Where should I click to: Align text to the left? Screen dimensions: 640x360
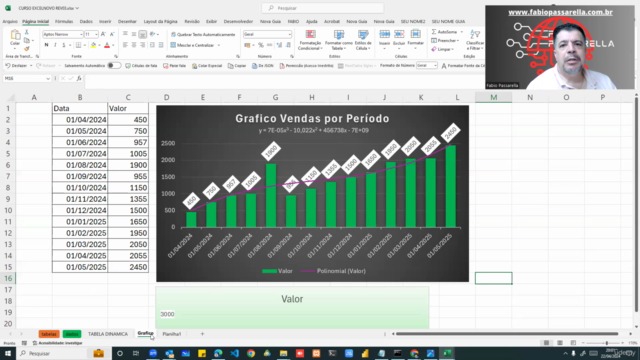click(125, 45)
